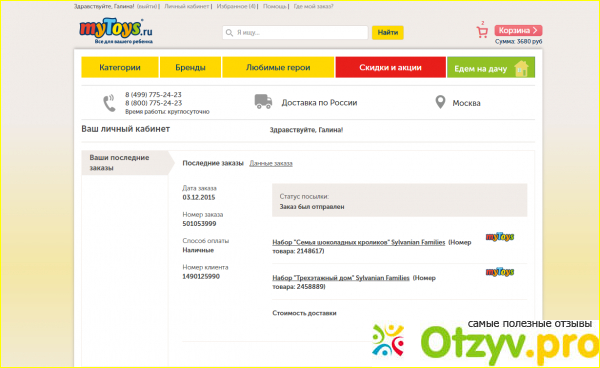The width and height of the screenshot is (600, 368).
Task: Click client number 1490125990
Action: click(201, 276)
